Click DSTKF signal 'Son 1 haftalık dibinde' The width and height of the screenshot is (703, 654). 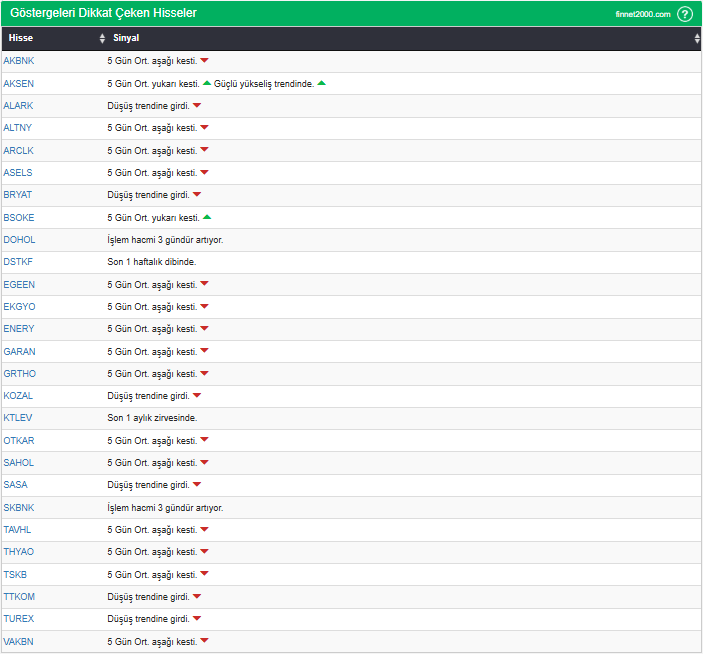151,262
